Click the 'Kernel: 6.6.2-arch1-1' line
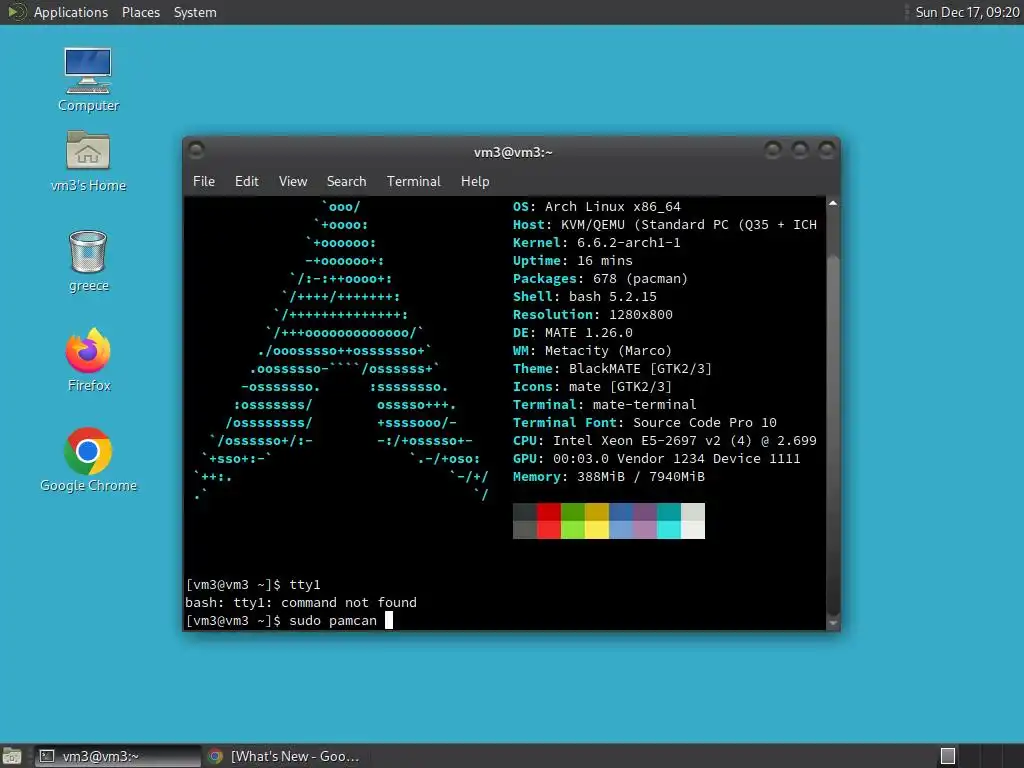 point(596,242)
